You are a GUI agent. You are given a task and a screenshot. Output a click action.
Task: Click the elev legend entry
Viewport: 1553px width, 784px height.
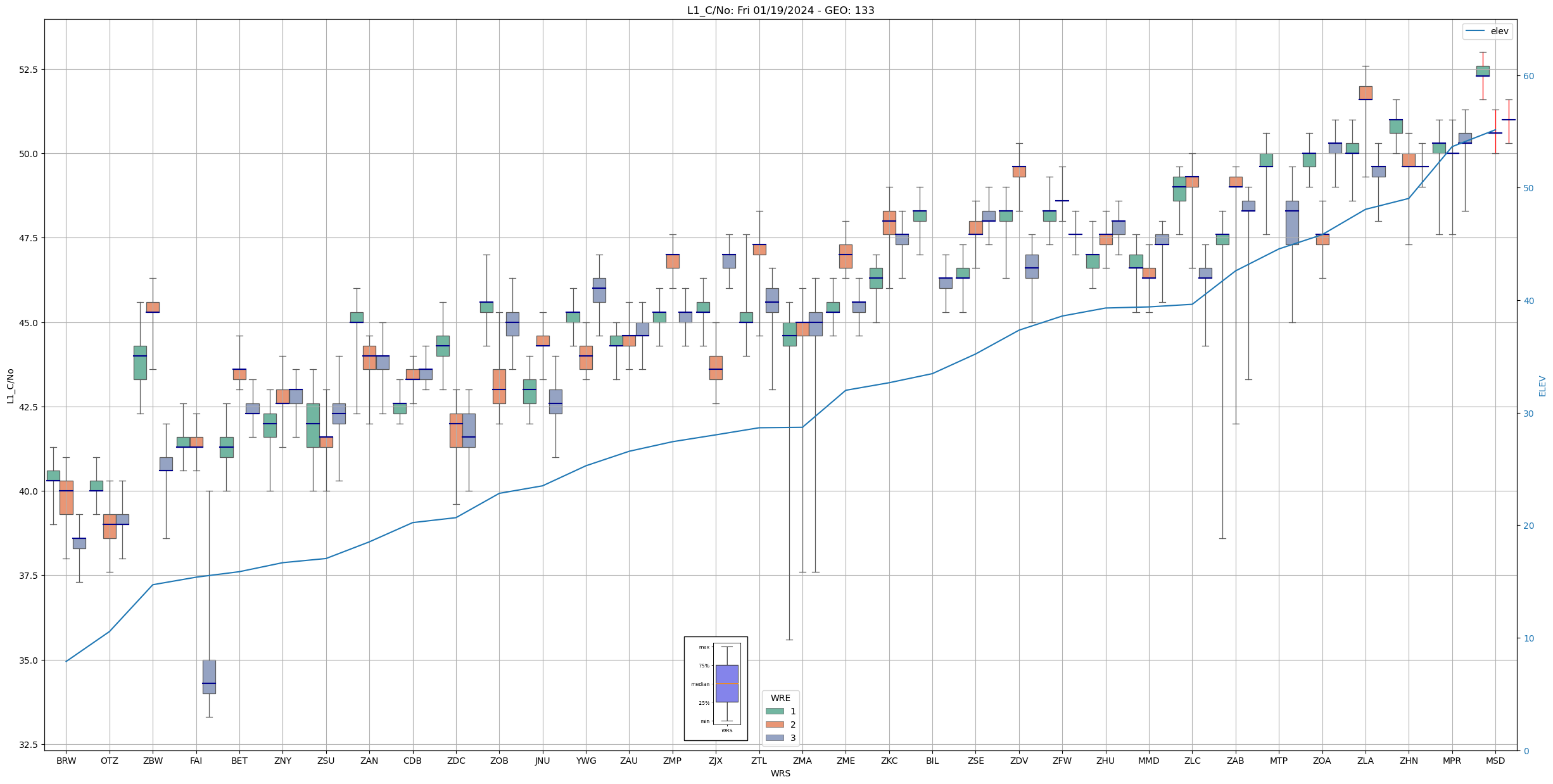tap(1499, 31)
